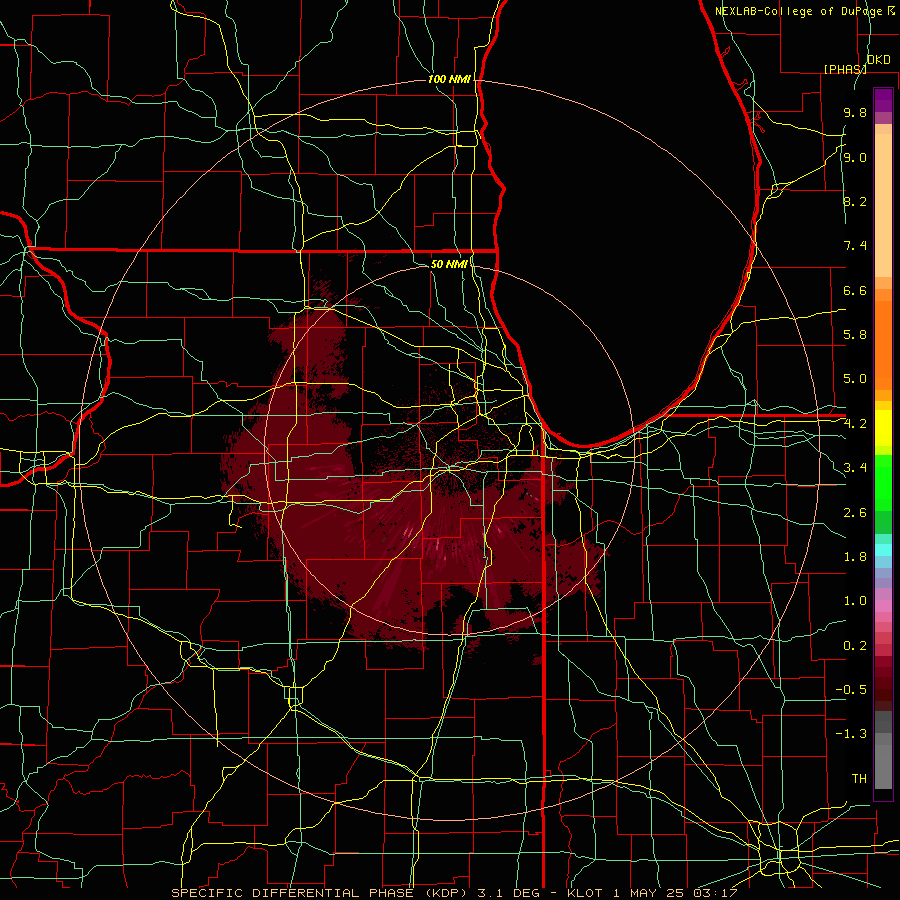The image size is (900, 900).
Task: Click the 1.0 value on color scale
Action: (x=855, y=601)
